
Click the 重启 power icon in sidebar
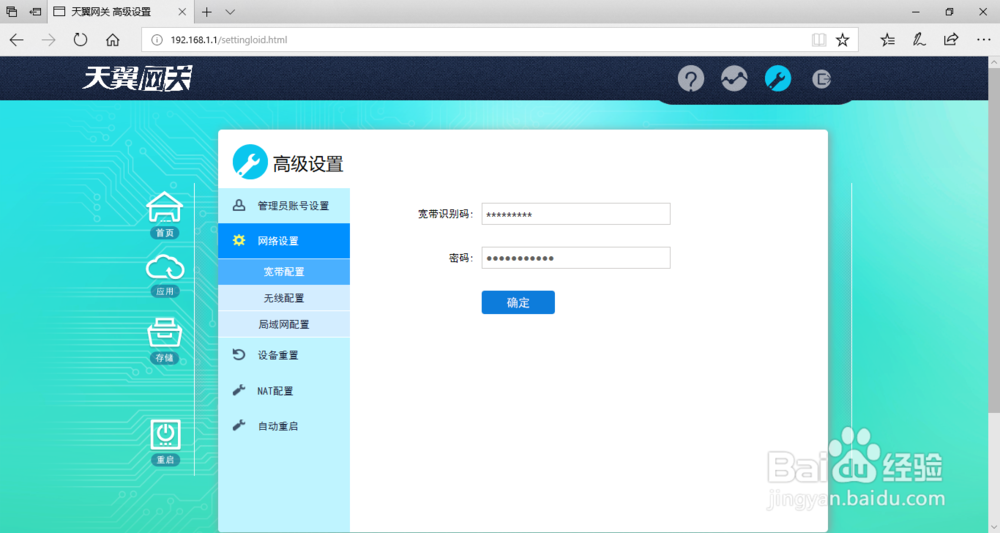coord(165,442)
